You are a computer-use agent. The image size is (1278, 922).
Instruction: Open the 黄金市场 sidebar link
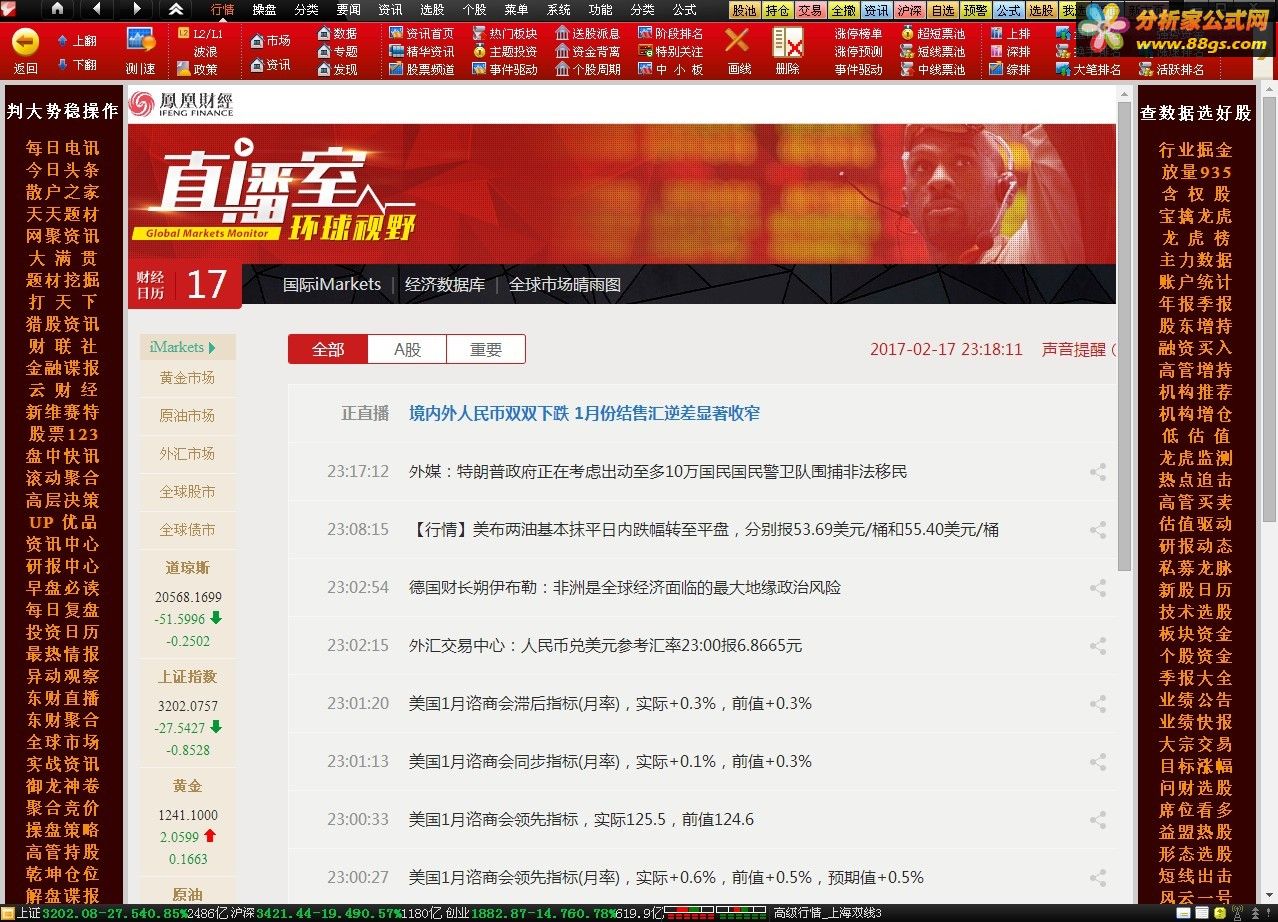pyautogui.click(x=188, y=378)
